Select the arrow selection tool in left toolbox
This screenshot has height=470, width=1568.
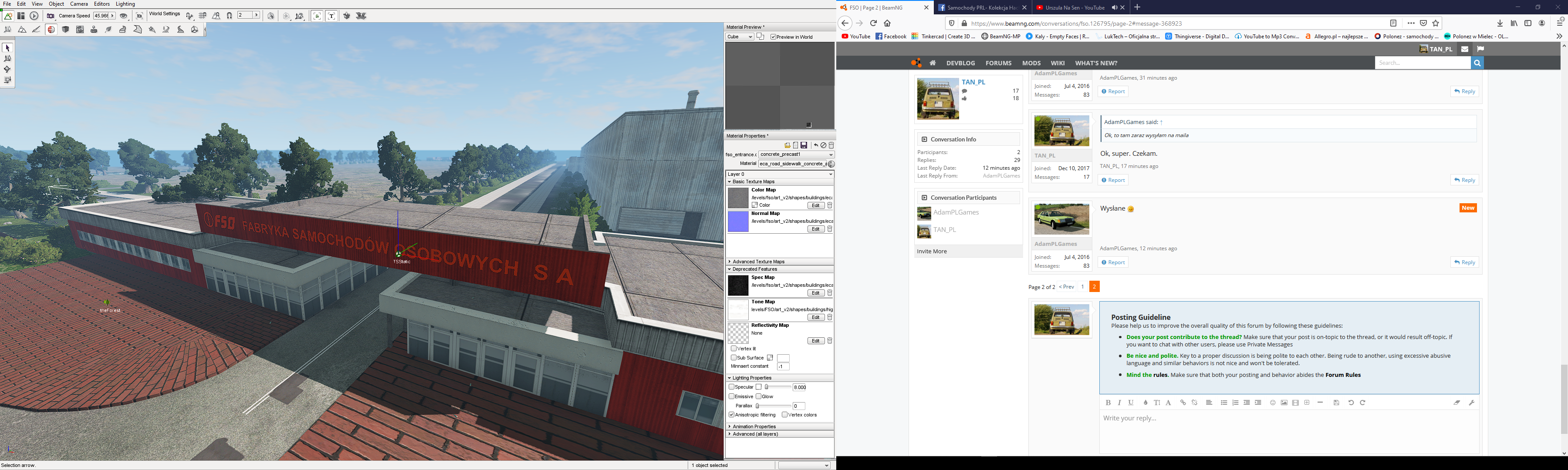tap(7, 47)
